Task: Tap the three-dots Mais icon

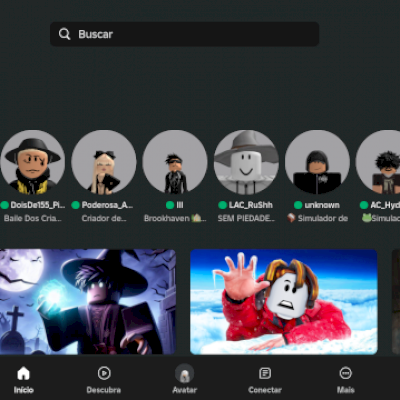Action: pos(346,373)
